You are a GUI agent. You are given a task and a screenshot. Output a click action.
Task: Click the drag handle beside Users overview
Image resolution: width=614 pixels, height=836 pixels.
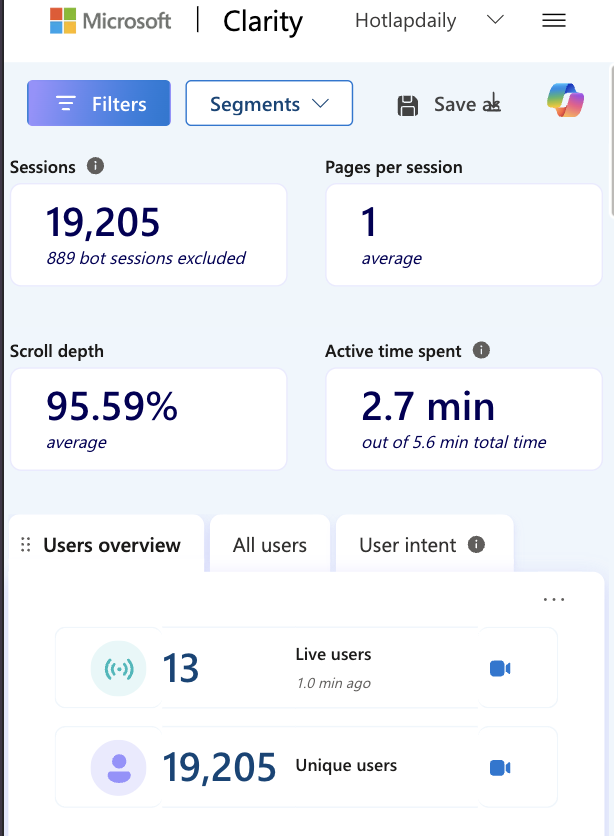(x=26, y=545)
